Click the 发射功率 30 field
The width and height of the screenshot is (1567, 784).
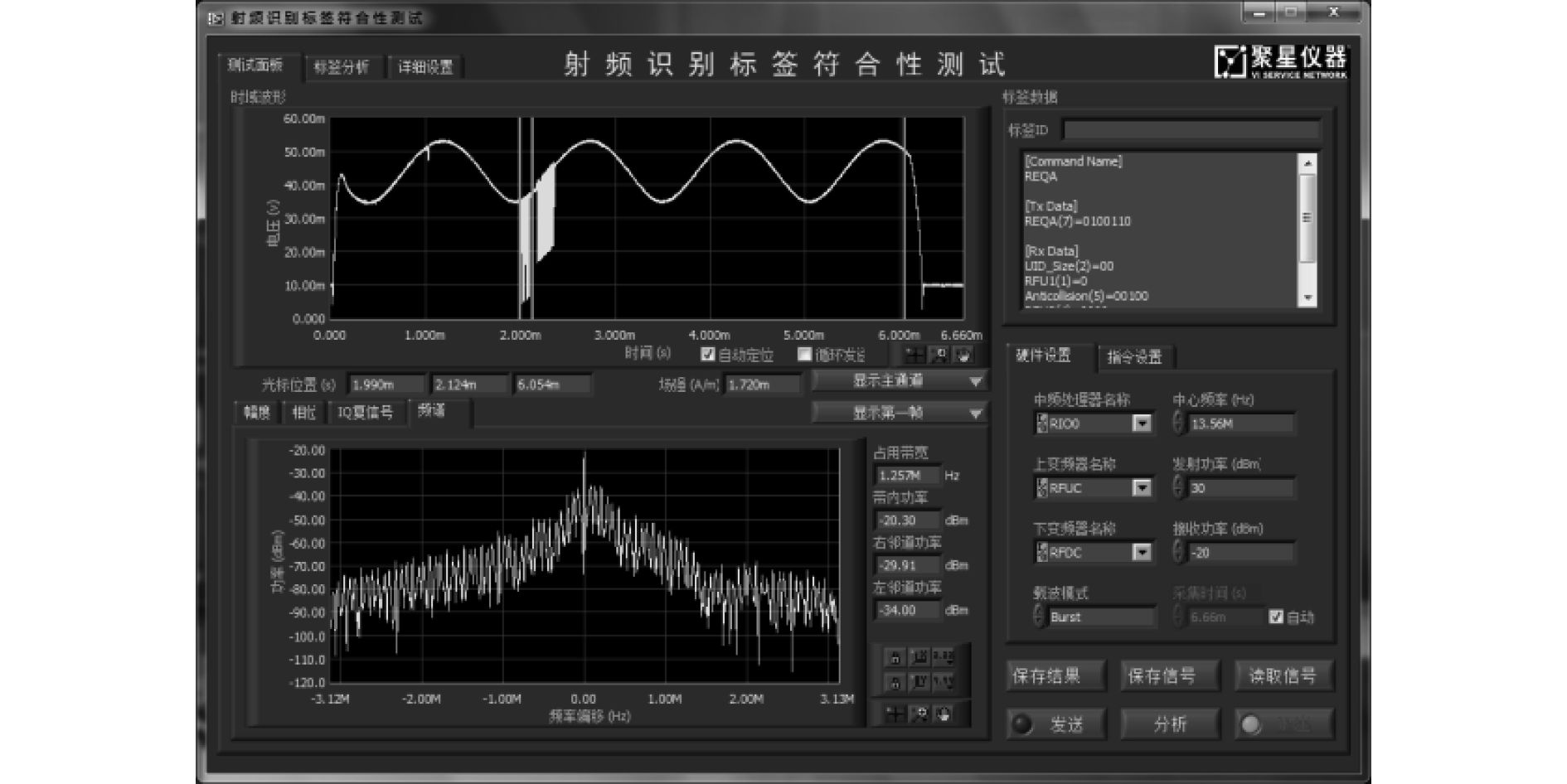(1240, 488)
